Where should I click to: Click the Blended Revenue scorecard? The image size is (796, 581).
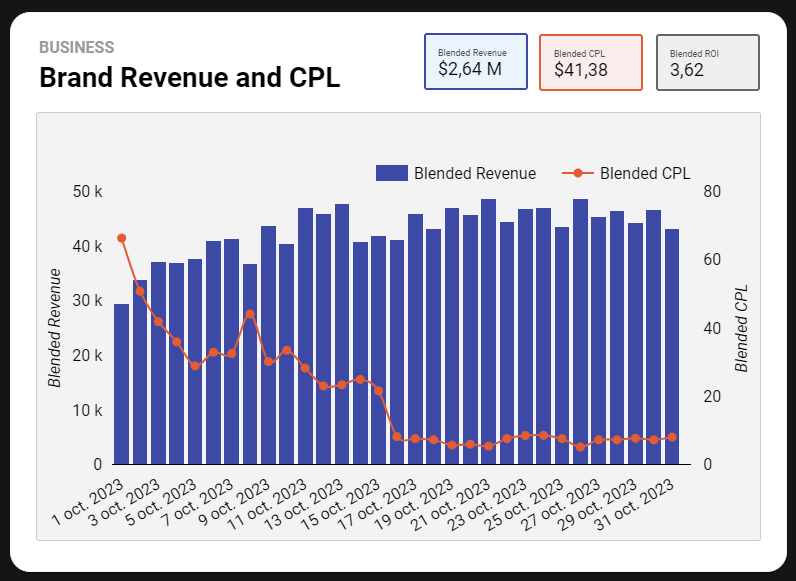pyautogui.click(x=476, y=62)
